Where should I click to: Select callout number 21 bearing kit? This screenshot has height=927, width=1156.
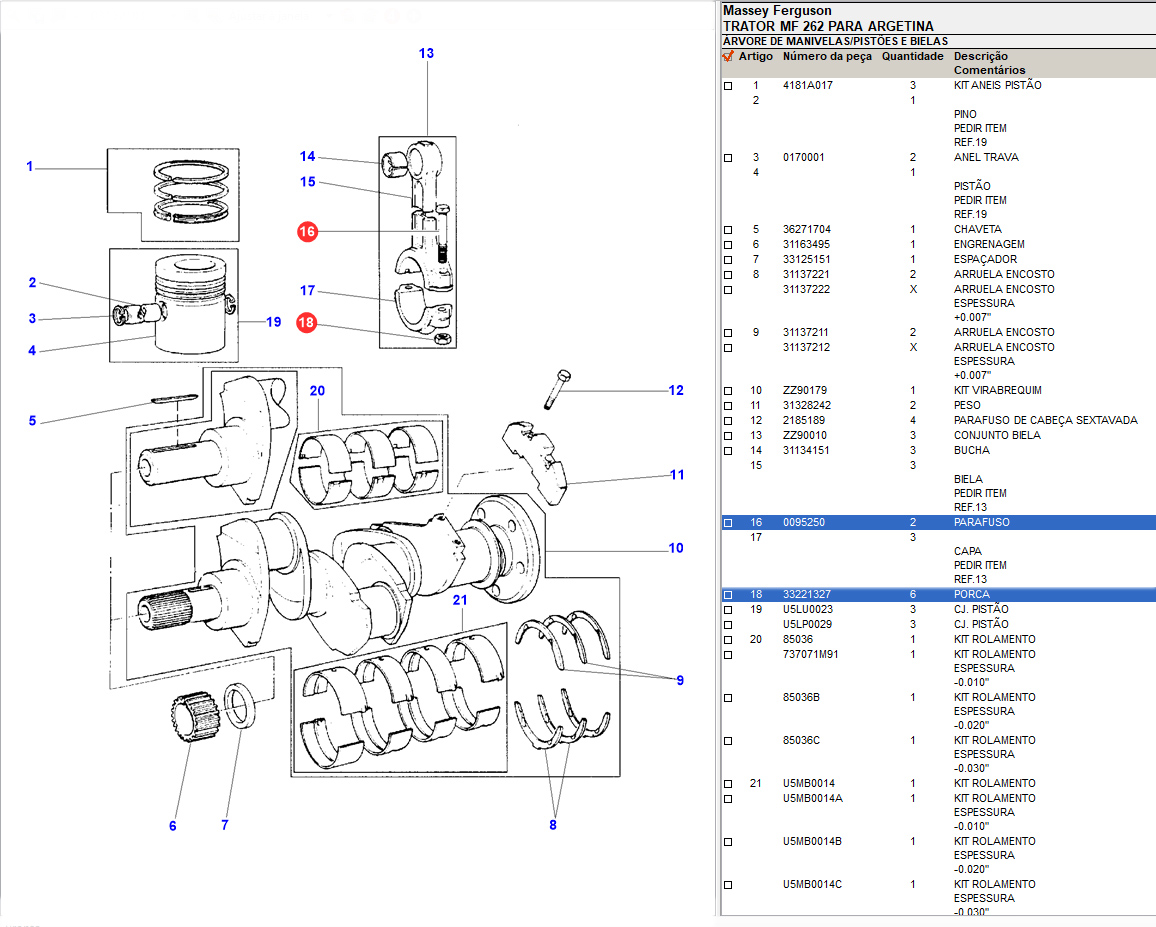point(460,601)
